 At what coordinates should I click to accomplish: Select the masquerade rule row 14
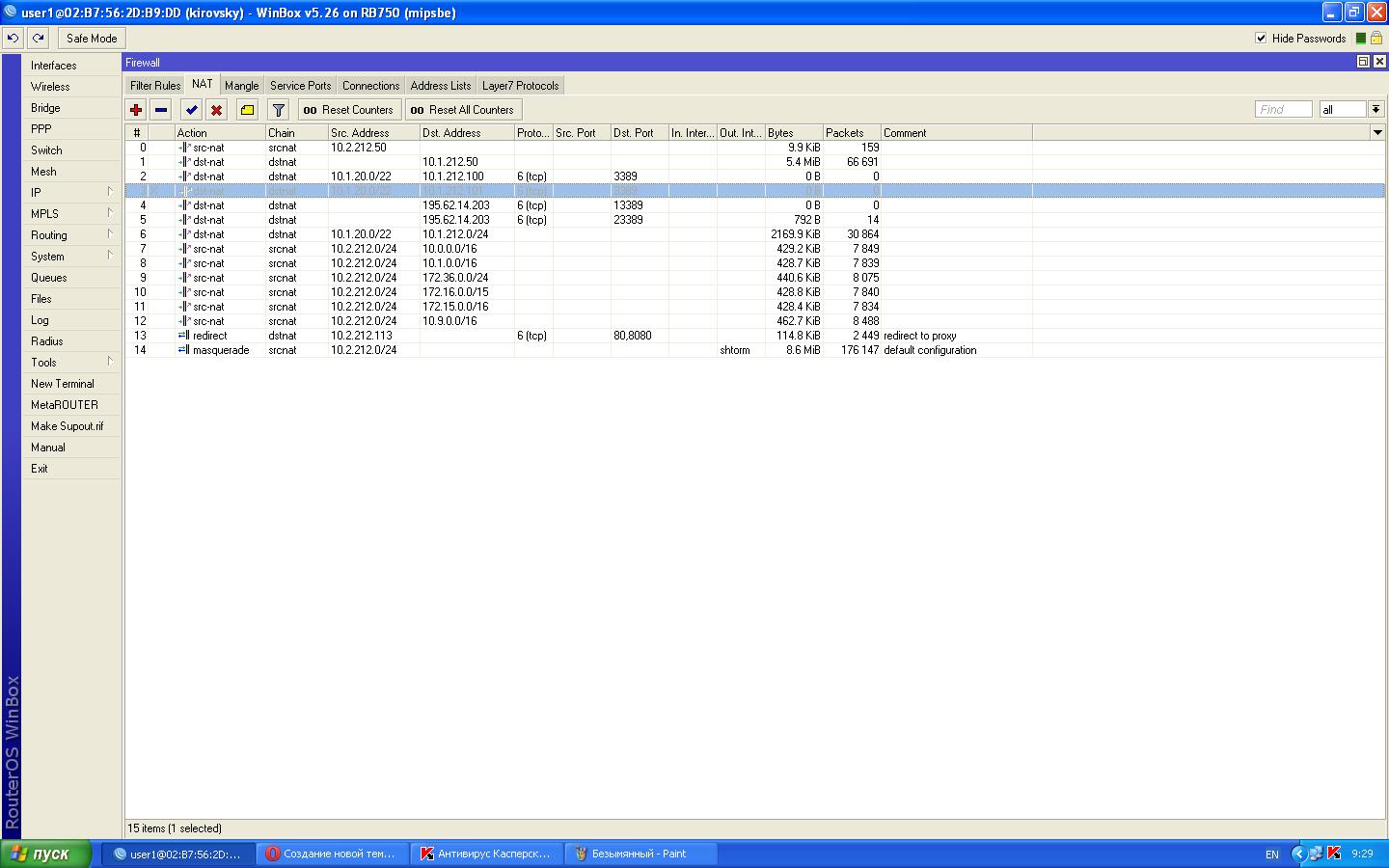(754, 350)
